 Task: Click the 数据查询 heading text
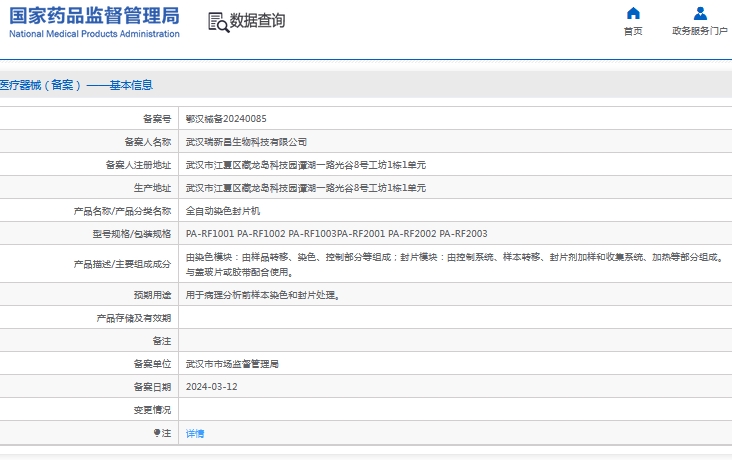[x=257, y=21]
